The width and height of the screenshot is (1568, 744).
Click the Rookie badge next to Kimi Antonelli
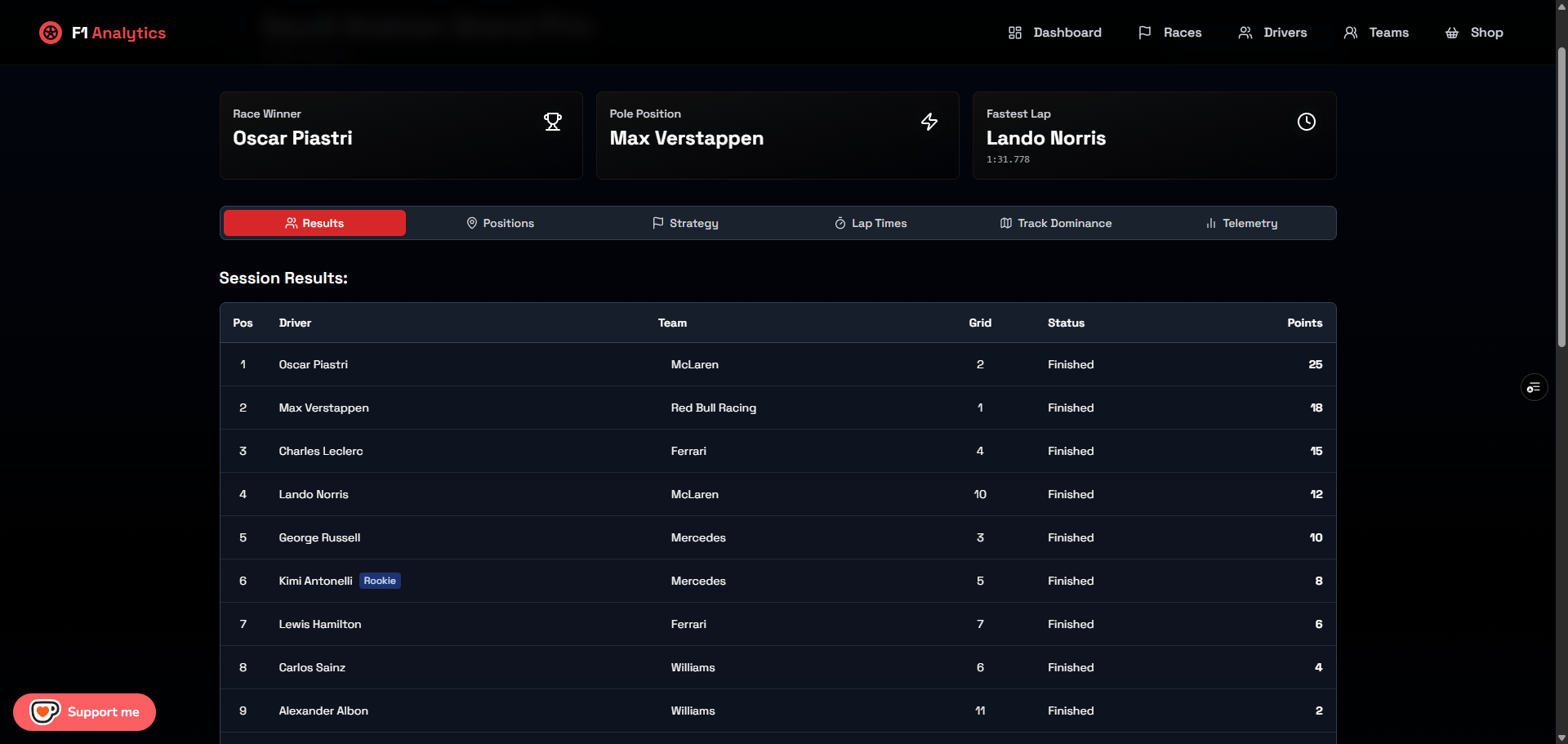tap(380, 581)
